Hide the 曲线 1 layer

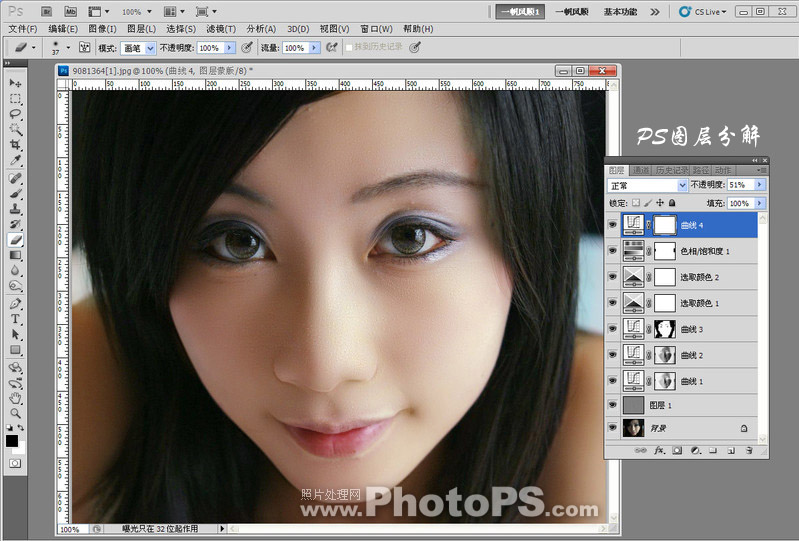[x=612, y=381]
